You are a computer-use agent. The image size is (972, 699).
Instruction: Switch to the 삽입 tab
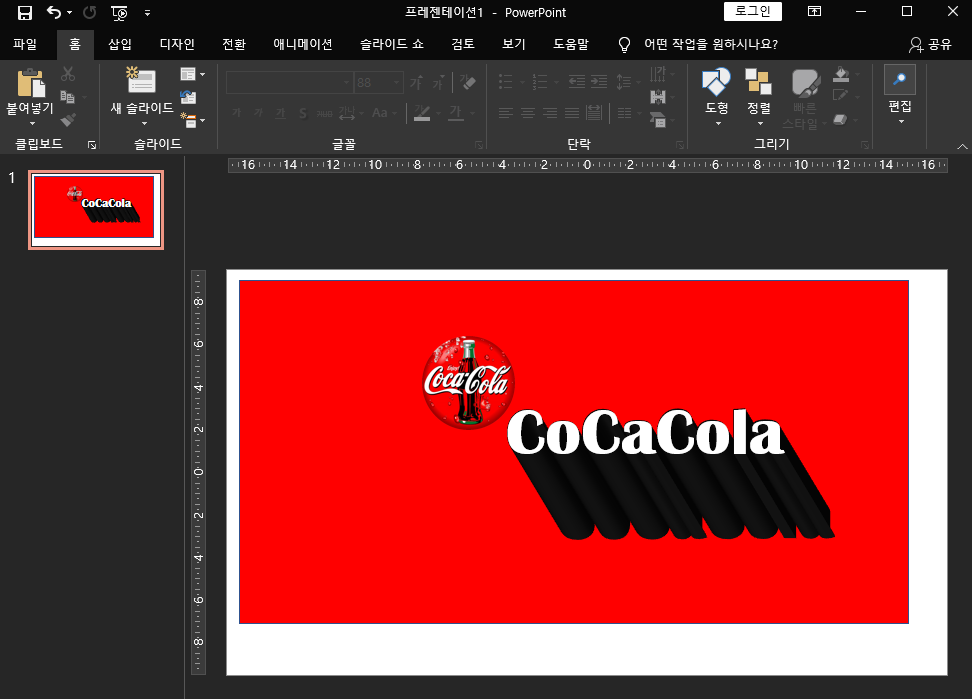(x=120, y=44)
